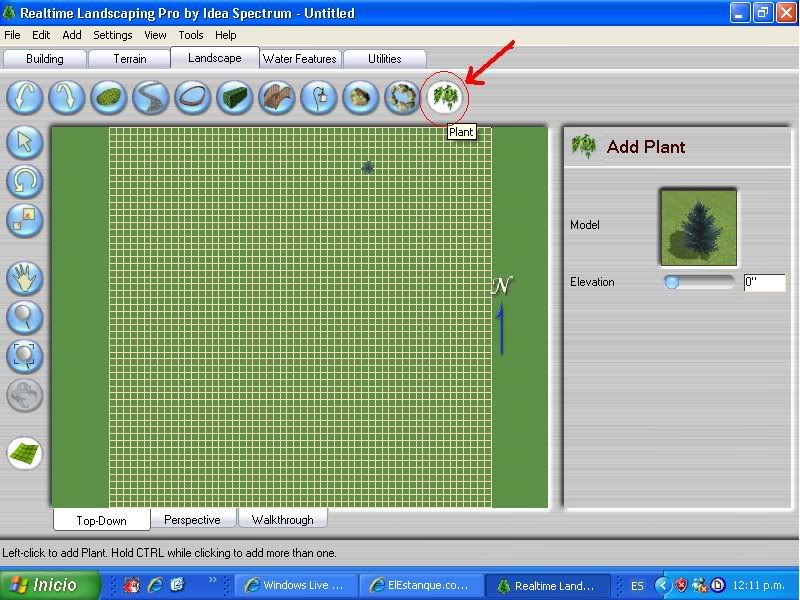Open the Edit menu
The width and height of the screenshot is (800, 600).
41,35
